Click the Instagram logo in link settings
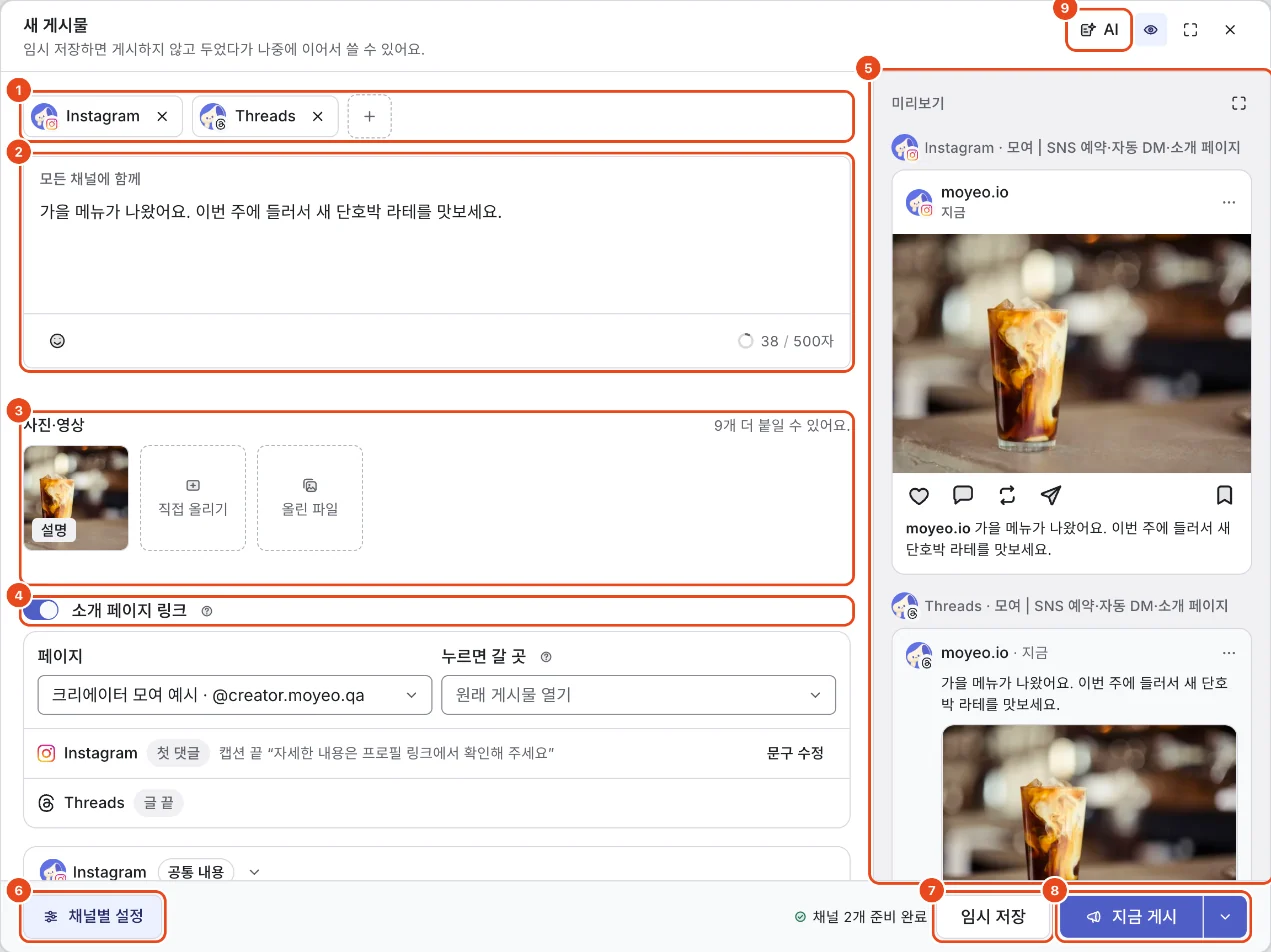Image resolution: width=1271 pixels, height=952 pixels. click(x=46, y=753)
